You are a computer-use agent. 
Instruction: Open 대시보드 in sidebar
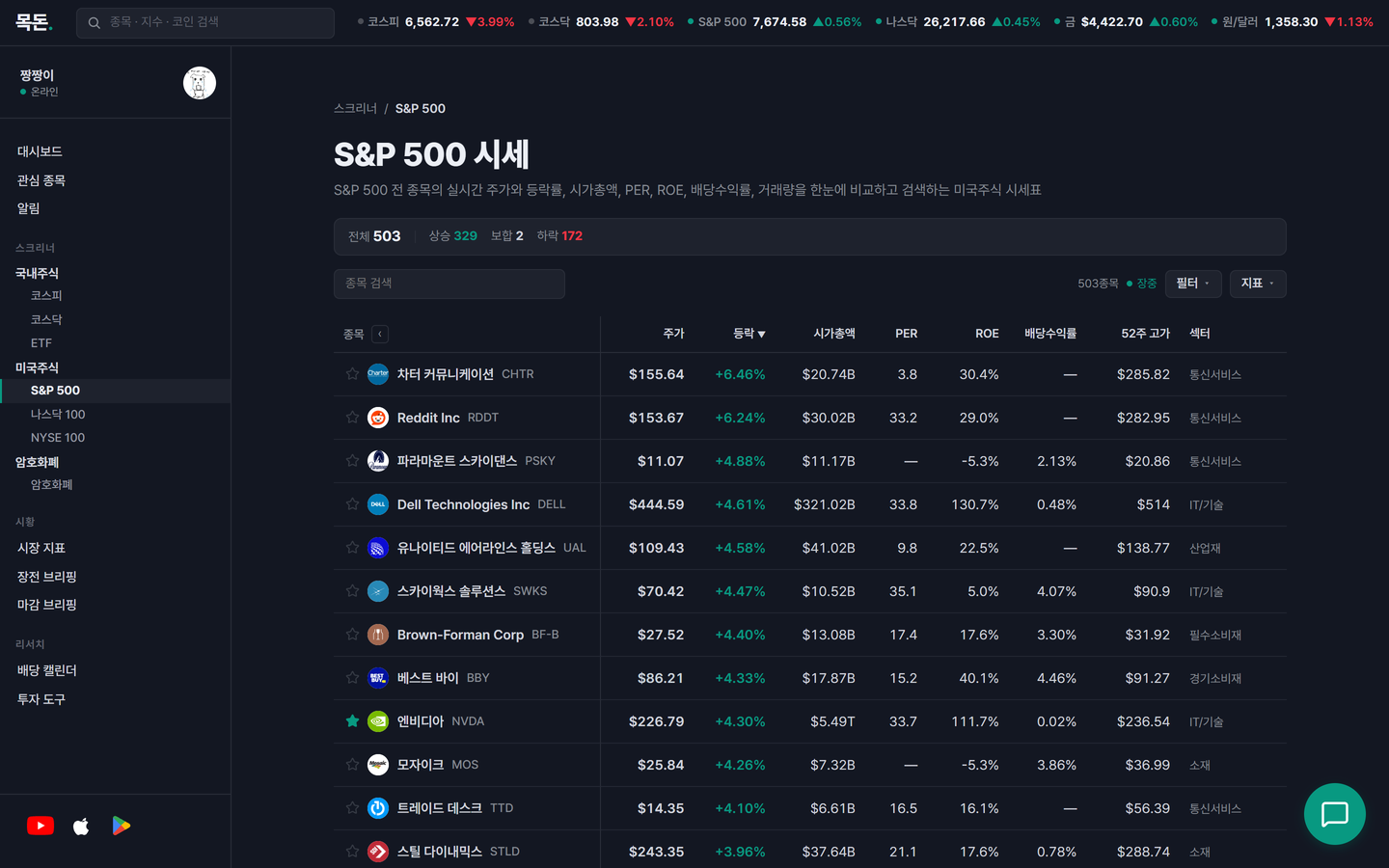[x=40, y=151]
